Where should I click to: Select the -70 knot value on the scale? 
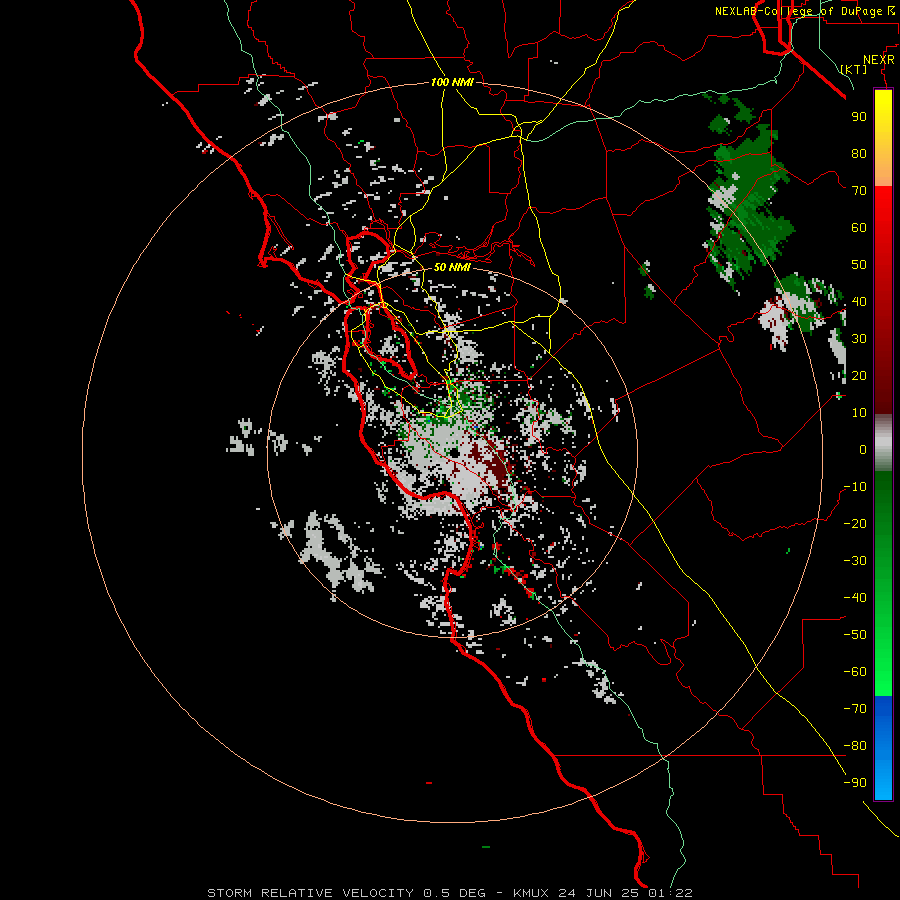click(x=855, y=709)
